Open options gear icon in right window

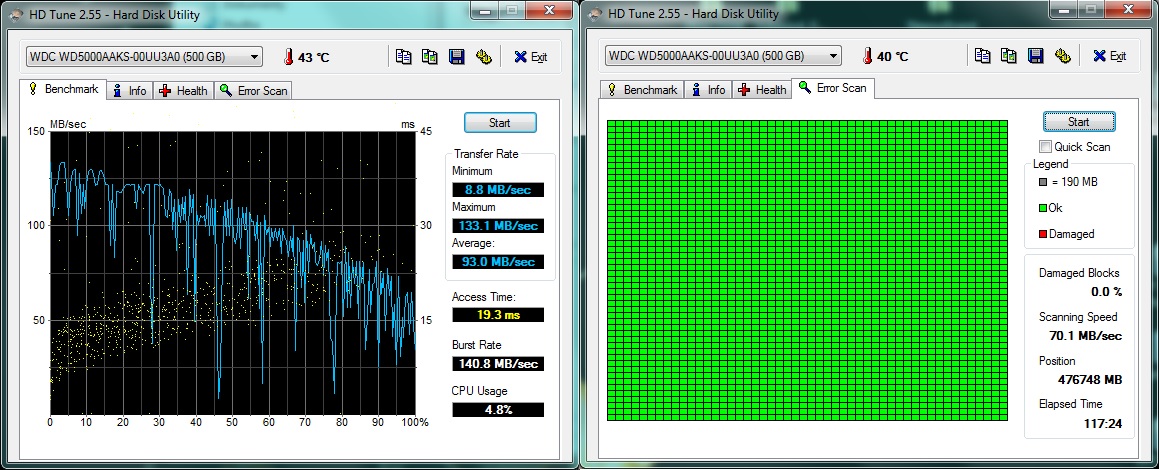click(x=1063, y=56)
